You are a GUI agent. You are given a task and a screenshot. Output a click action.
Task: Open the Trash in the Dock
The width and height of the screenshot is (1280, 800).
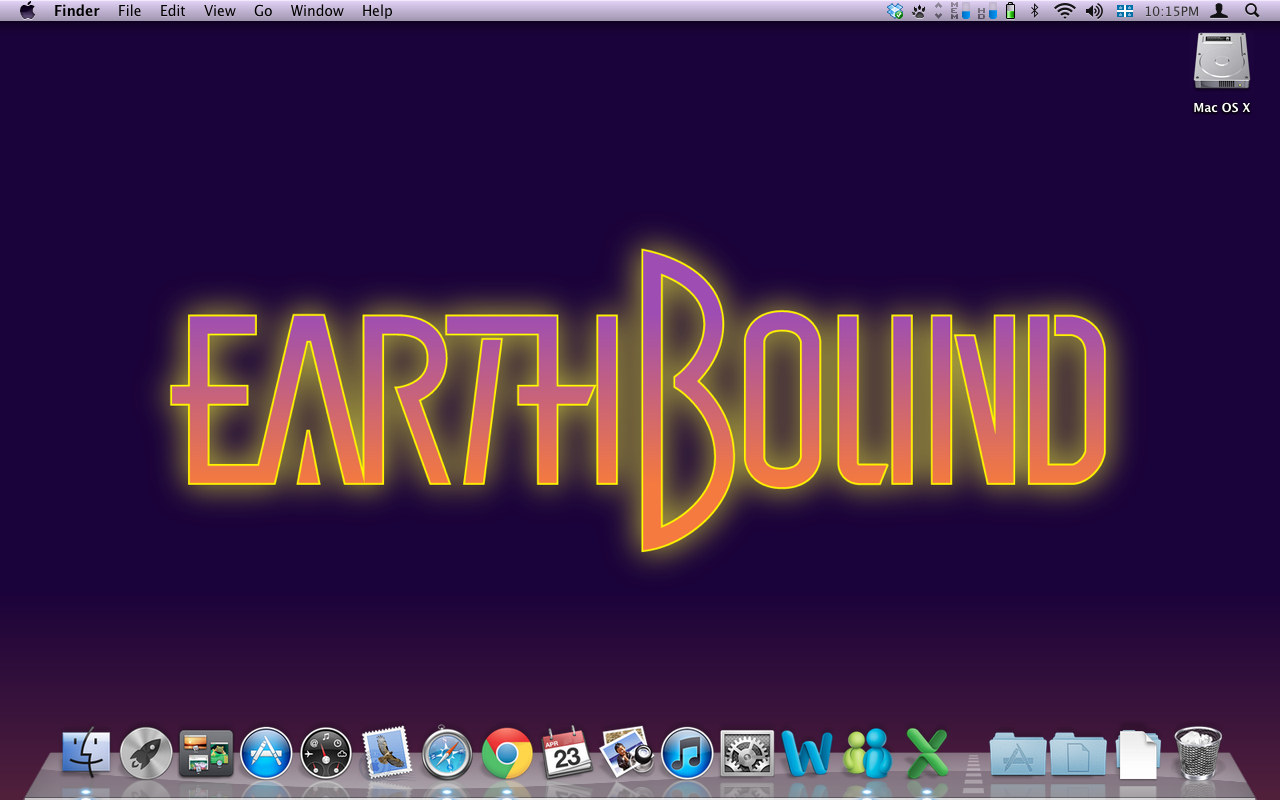point(1198,753)
